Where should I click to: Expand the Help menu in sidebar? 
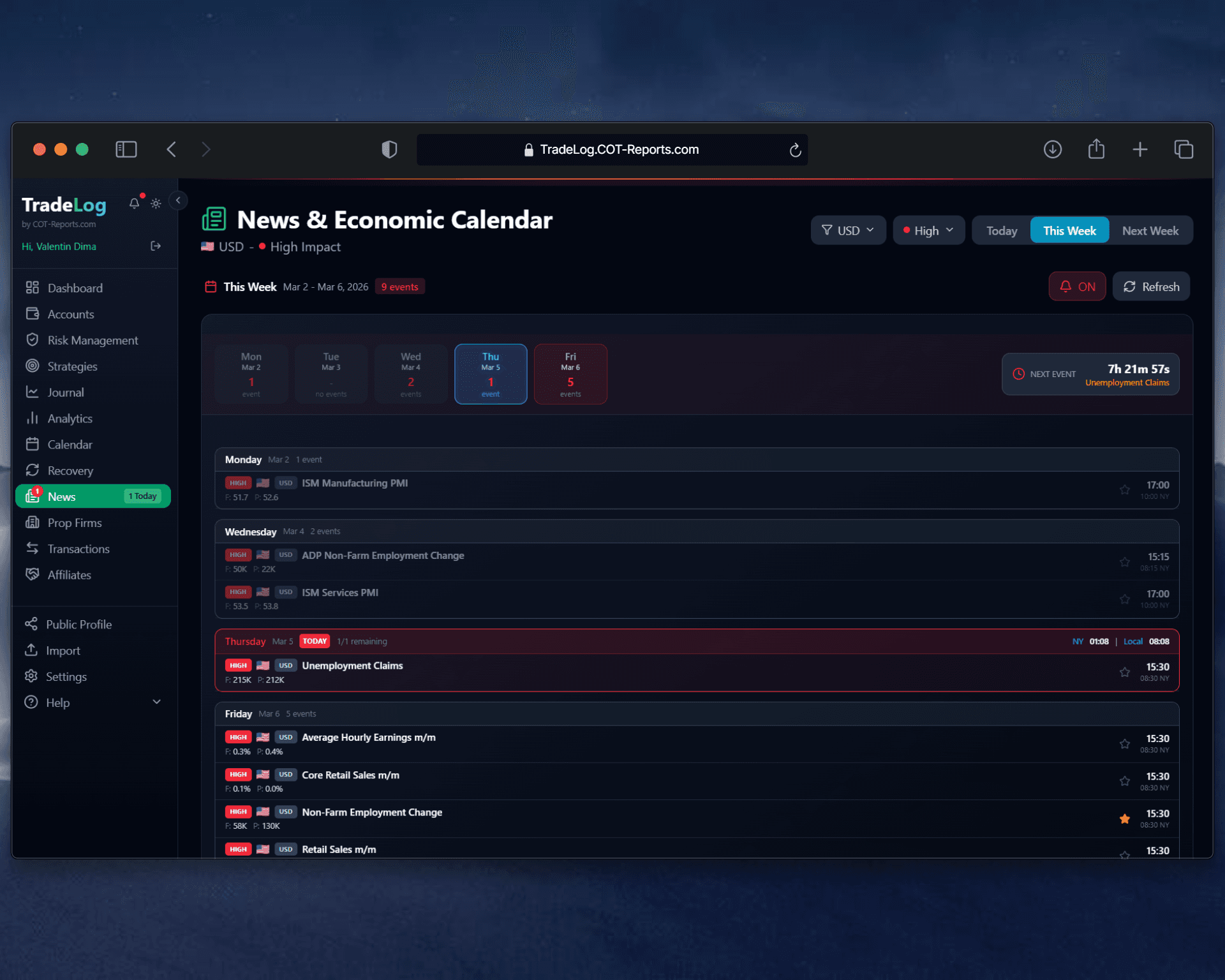[156, 702]
